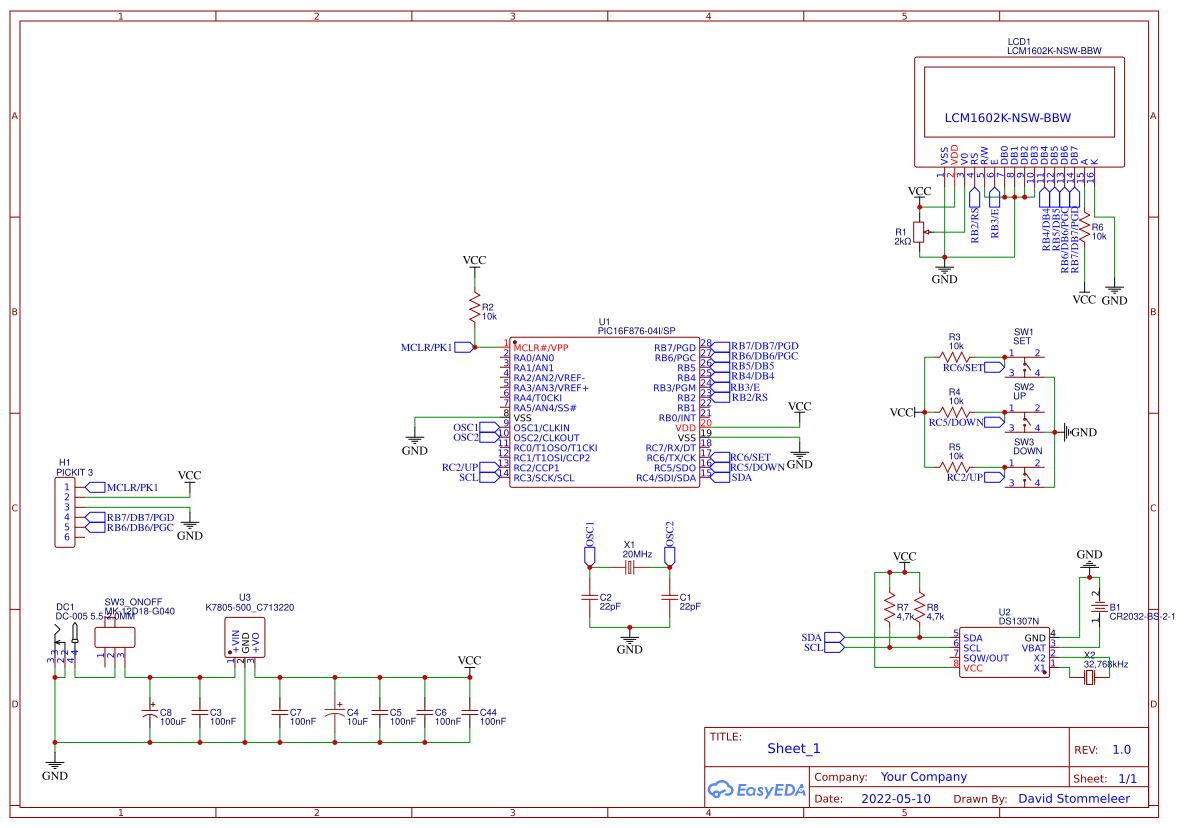
Task: Click the 'PIC16F876-04I/SP' part name text
Action: [637, 330]
